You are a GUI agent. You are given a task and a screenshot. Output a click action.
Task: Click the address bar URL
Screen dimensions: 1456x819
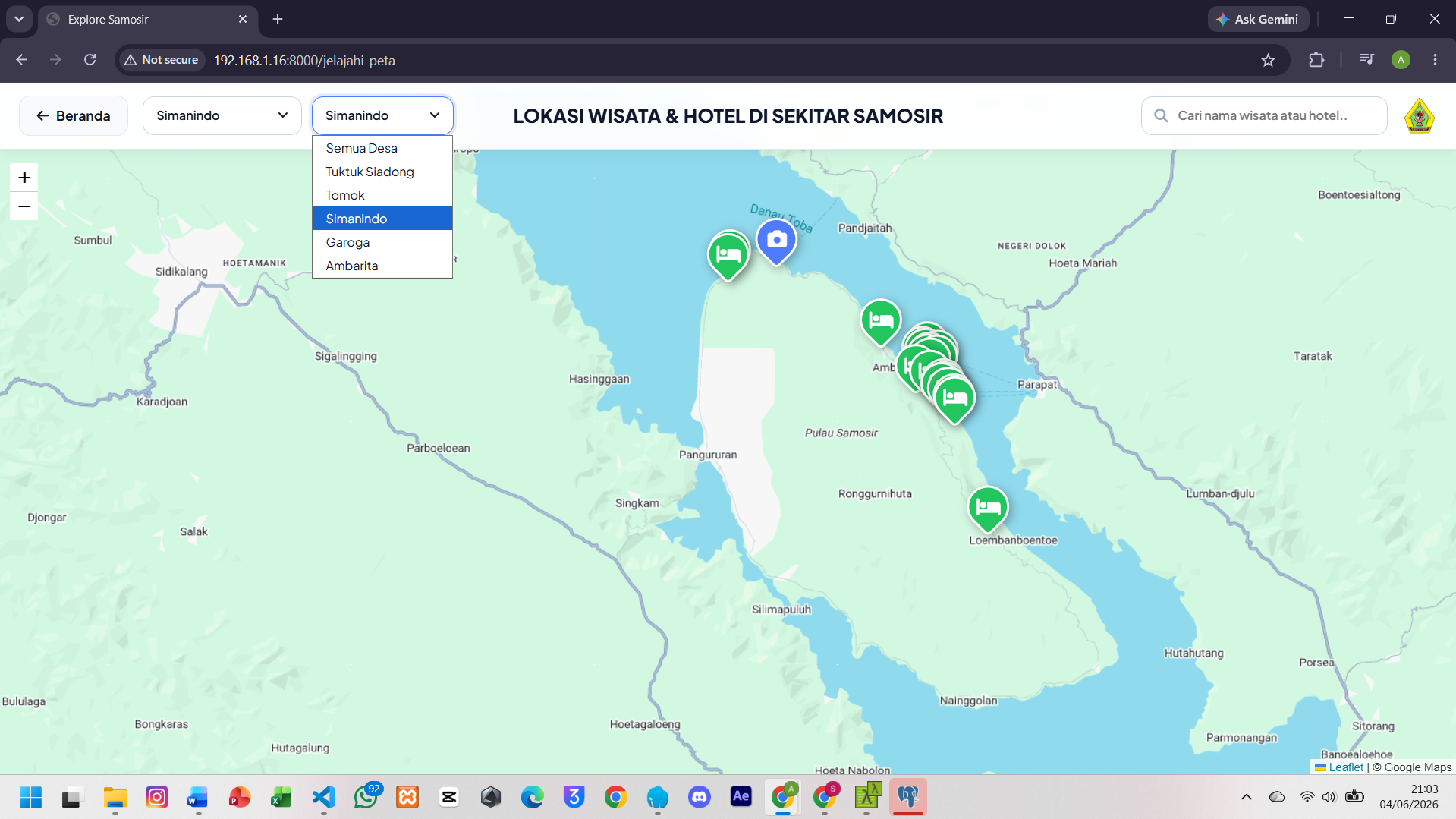[304, 61]
